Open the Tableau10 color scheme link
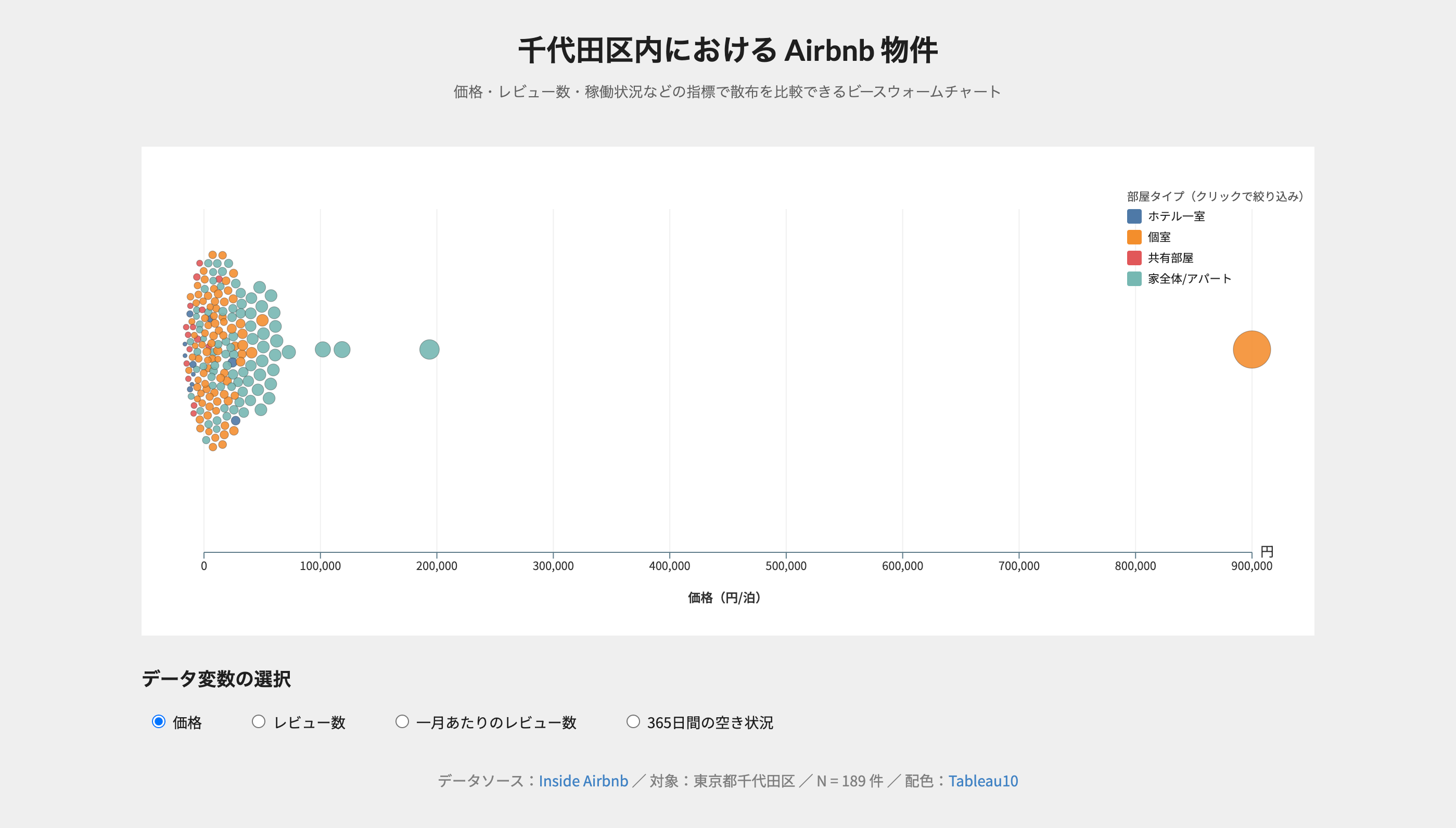The image size is (1456, 828). 982,781
